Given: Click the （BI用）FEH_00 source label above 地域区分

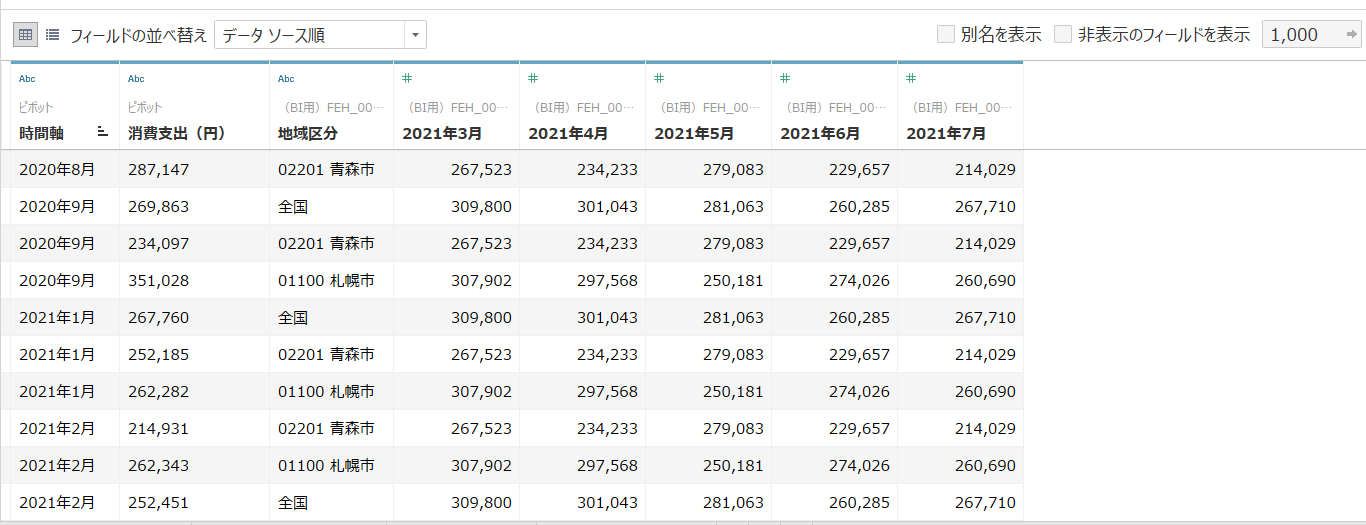Looking at the screenshot, I should [x=331, y=107].
